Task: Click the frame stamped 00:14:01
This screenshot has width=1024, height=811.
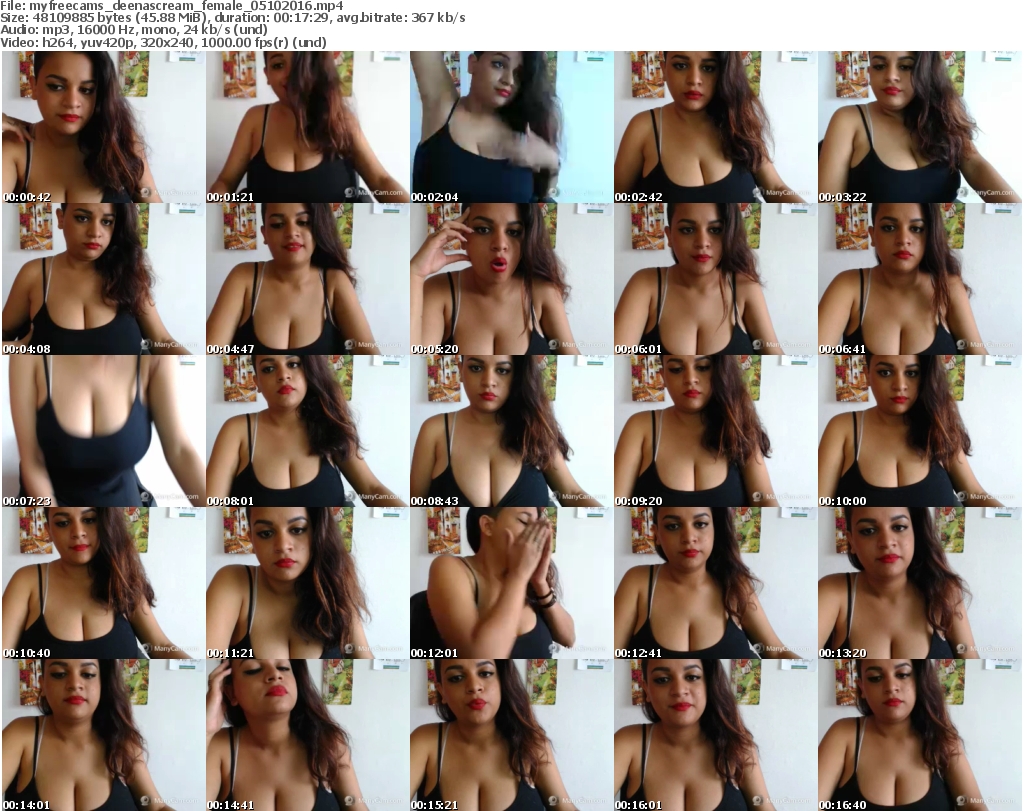Action: [x=103, y=735]
